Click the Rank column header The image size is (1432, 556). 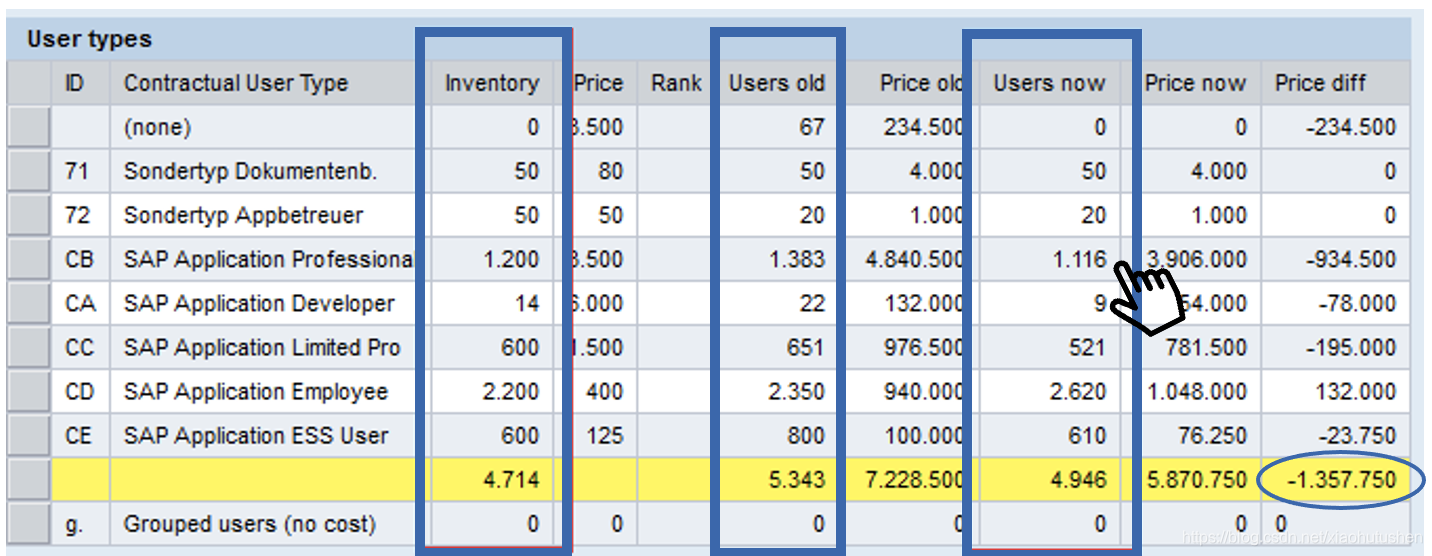coord(676,83)
